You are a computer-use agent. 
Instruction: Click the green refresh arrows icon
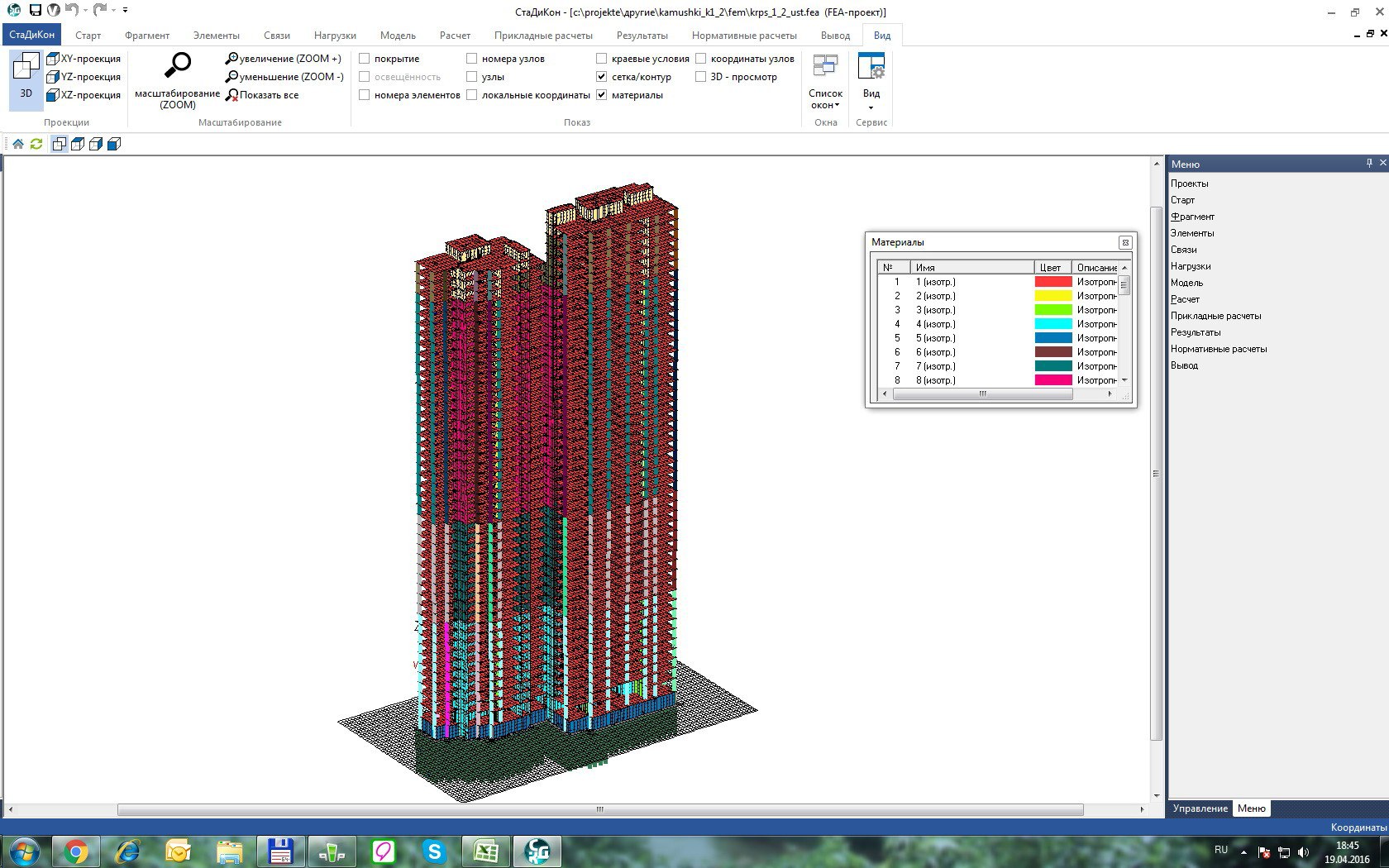(x=36, y=144)
